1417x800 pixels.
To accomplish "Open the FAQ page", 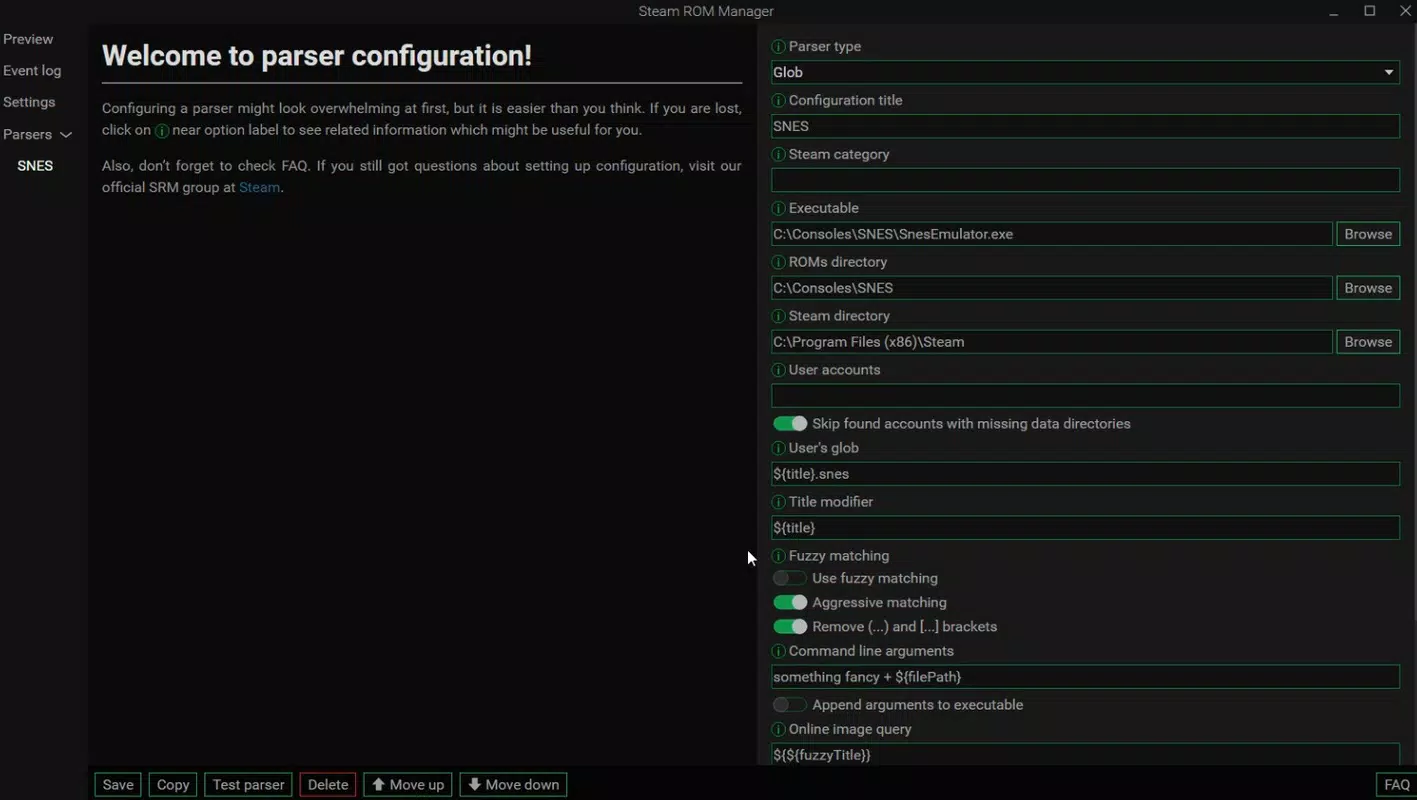I will point(1397,785).
